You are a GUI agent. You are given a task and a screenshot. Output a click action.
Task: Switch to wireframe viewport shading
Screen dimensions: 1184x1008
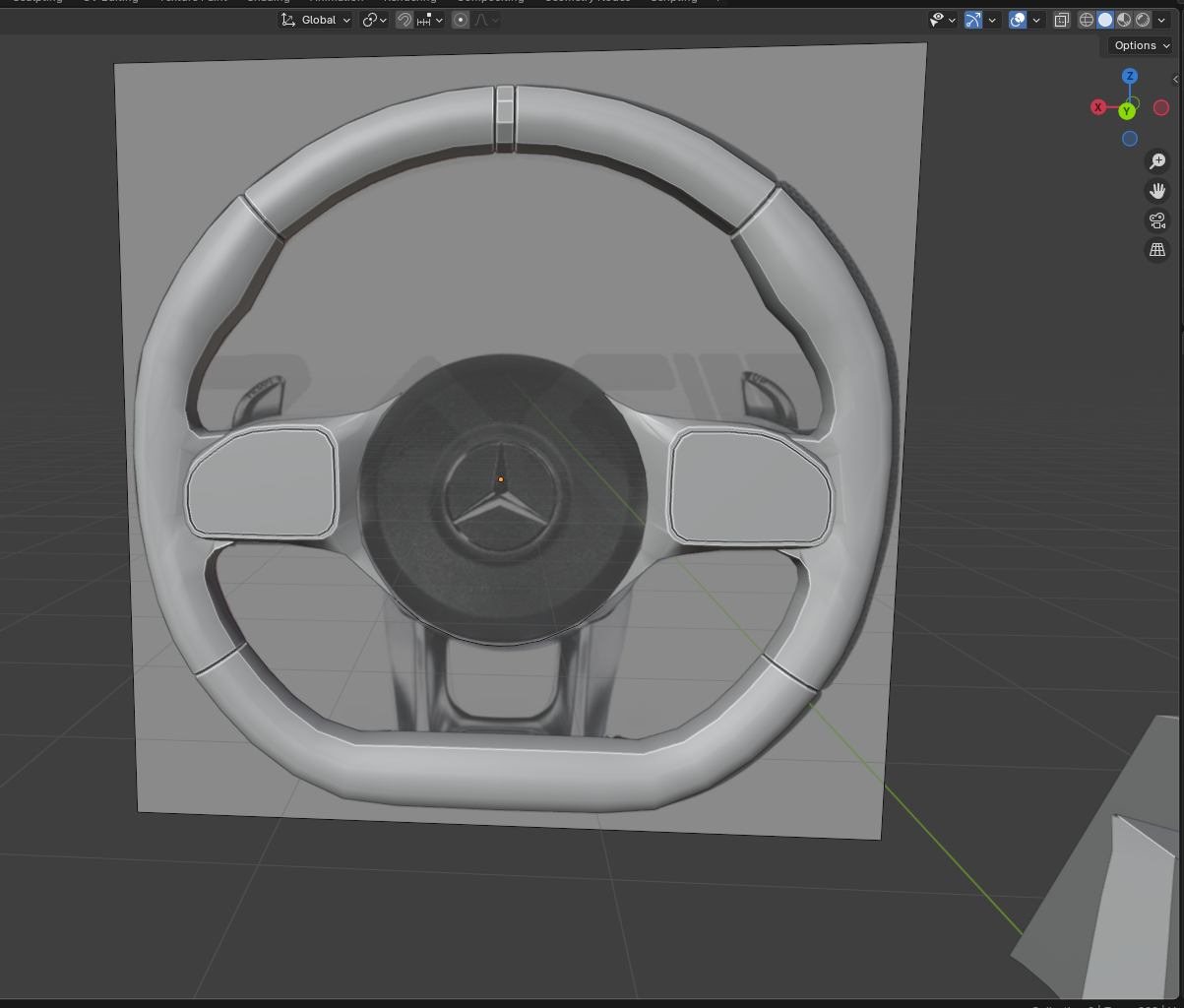pos(1087,20)
